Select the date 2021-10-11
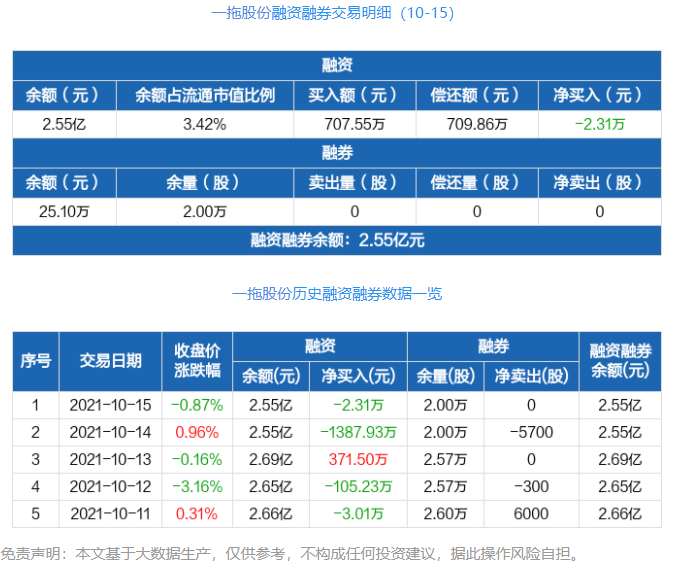Viewport: 673px width, 571px height. [x=110, y=514]
